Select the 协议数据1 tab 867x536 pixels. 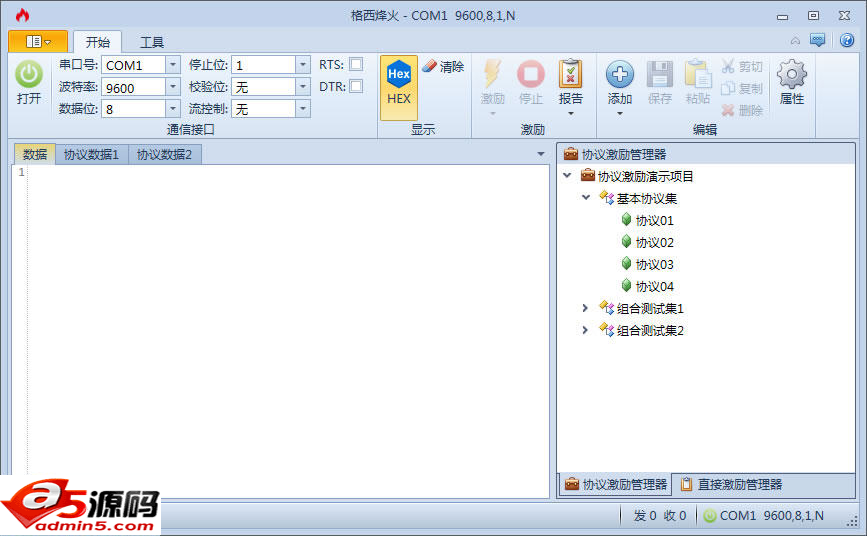[x=91, y=154]
